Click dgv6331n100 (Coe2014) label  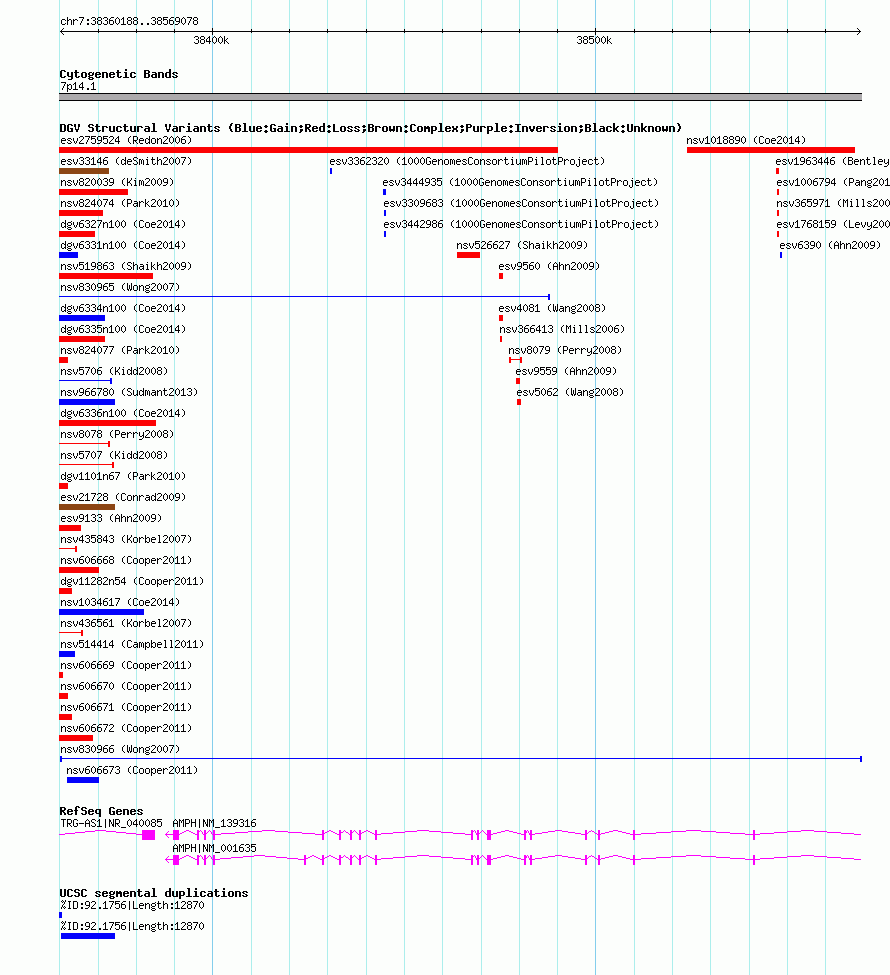click(x=123, y=246)
